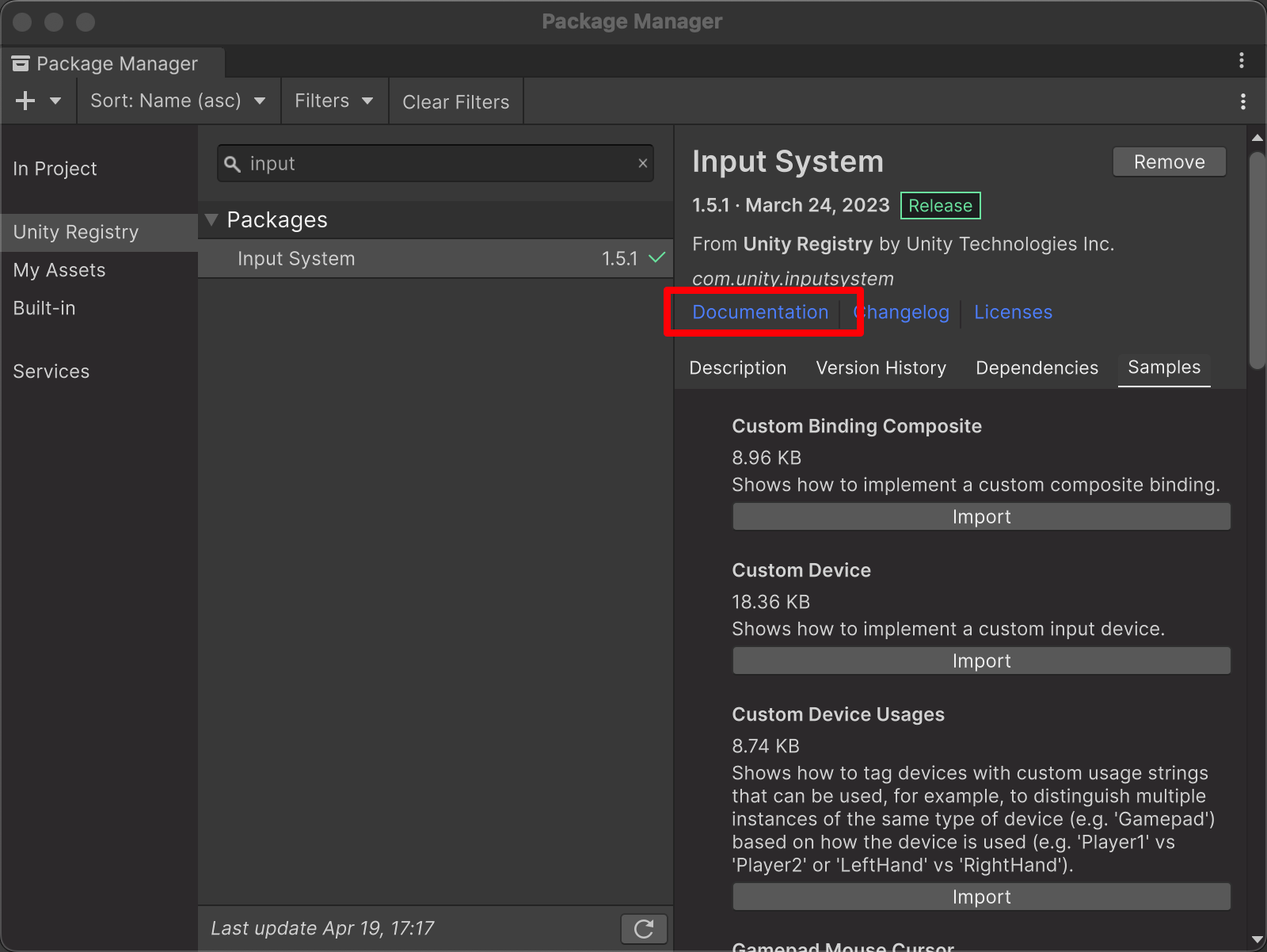The image size is (1267, 952).
Task: Click the 1.5.1 · March 24, 2023 version text
Action: point(791,205)
